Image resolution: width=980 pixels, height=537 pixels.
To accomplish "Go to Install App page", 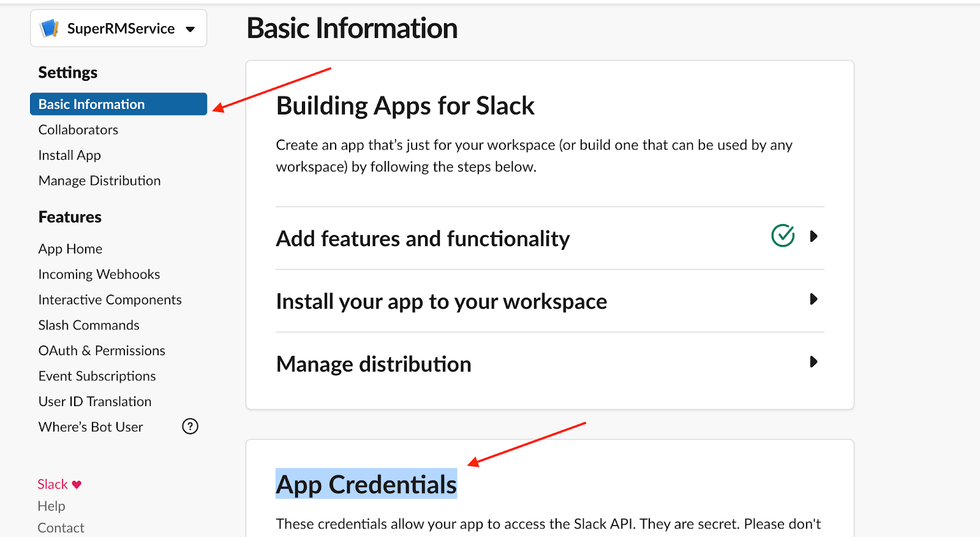I will pos(69,155).
